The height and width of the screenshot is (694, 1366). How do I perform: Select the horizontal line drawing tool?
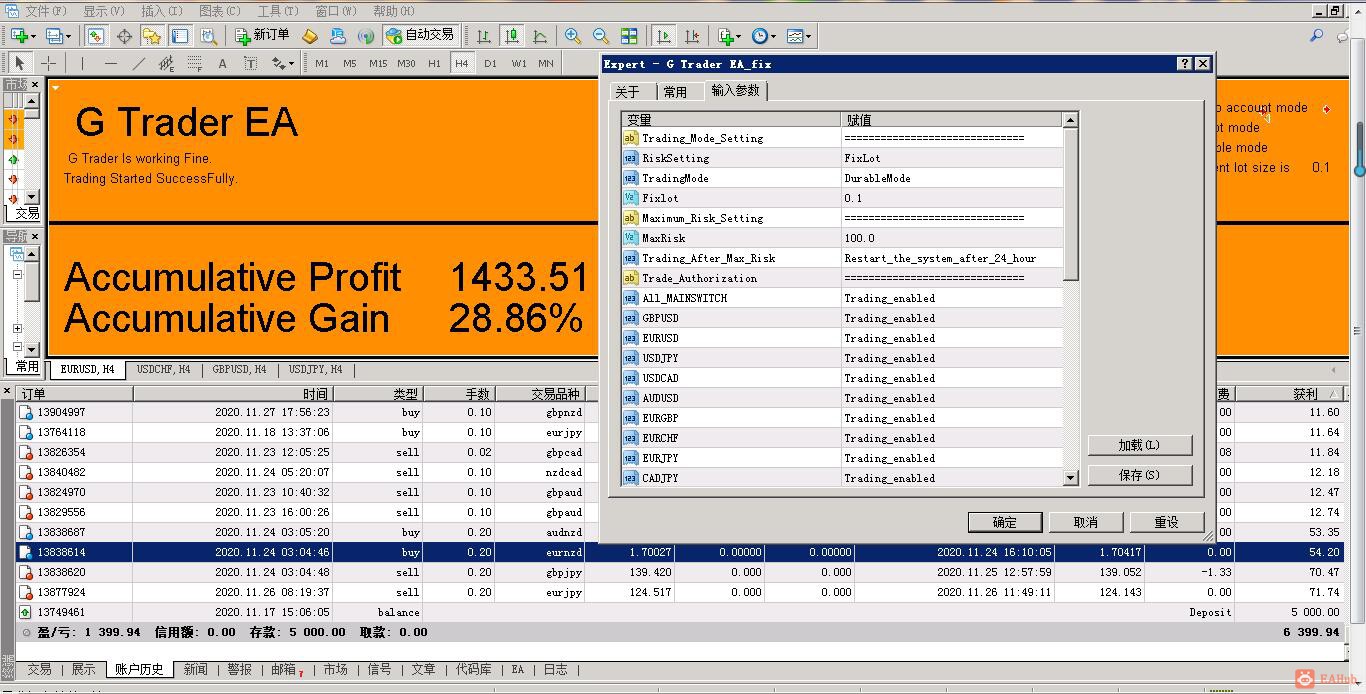pos(110,63)
